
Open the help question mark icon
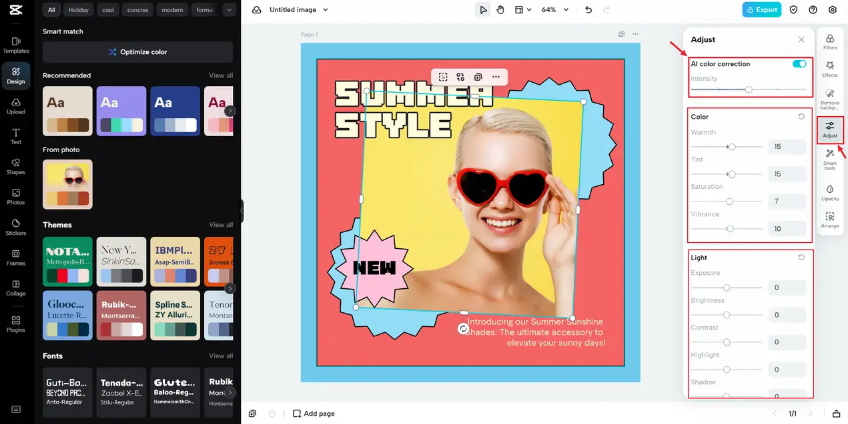813,10
